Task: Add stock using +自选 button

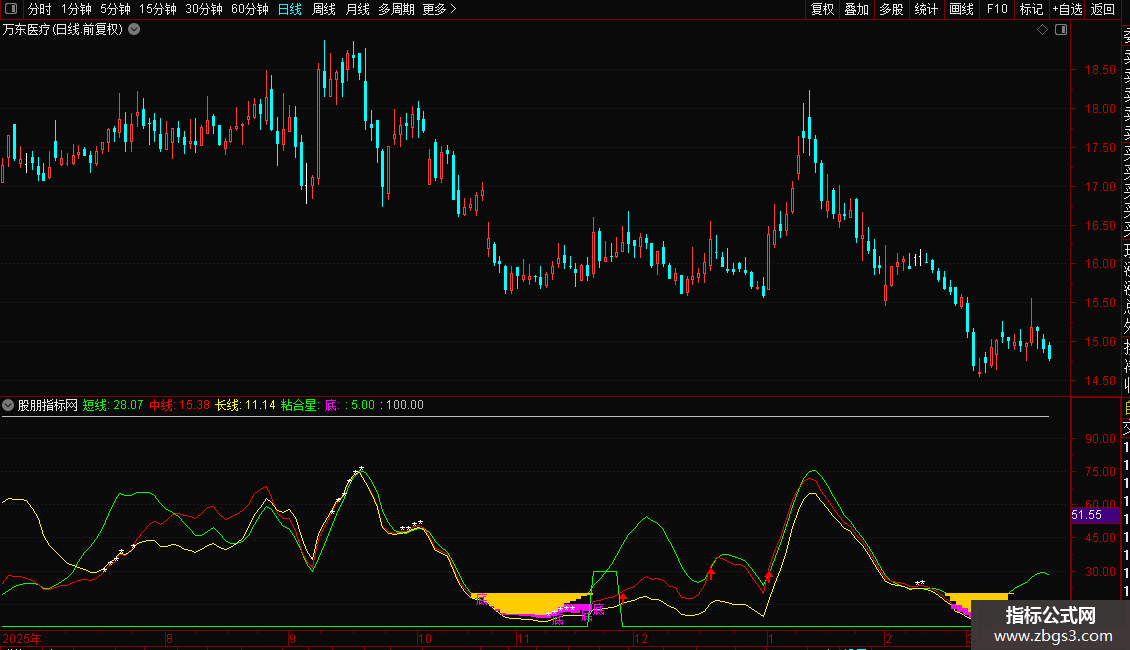Action: [1066, 10]
